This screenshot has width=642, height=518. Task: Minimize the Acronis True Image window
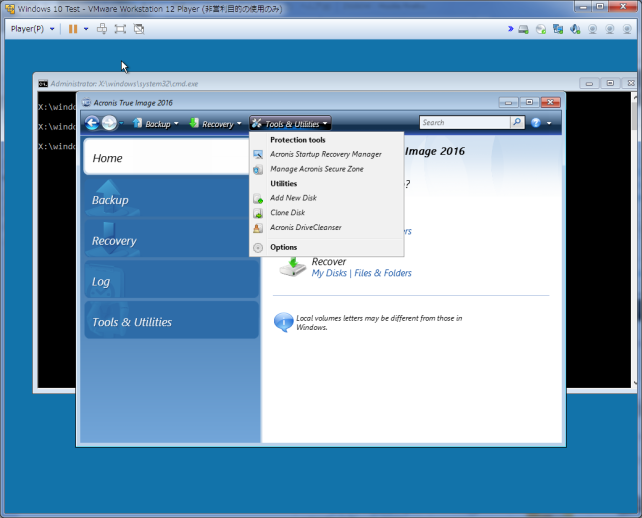[x=509, y=102]
